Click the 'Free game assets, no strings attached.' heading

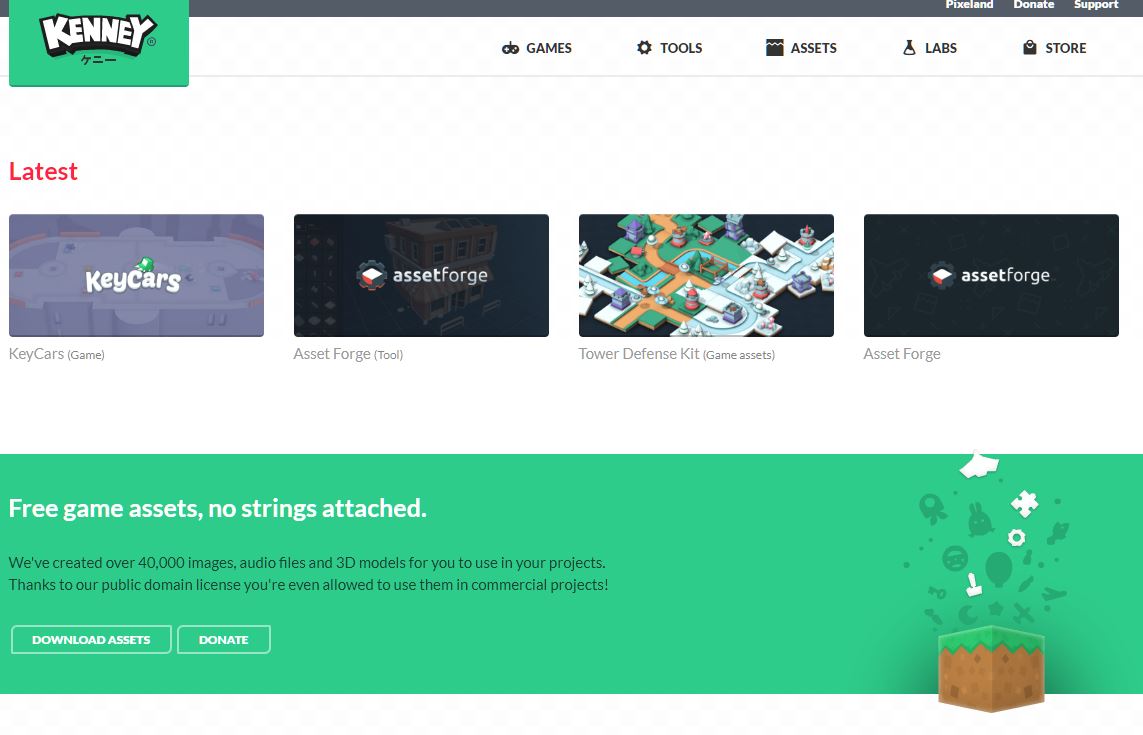click(217, 508)
